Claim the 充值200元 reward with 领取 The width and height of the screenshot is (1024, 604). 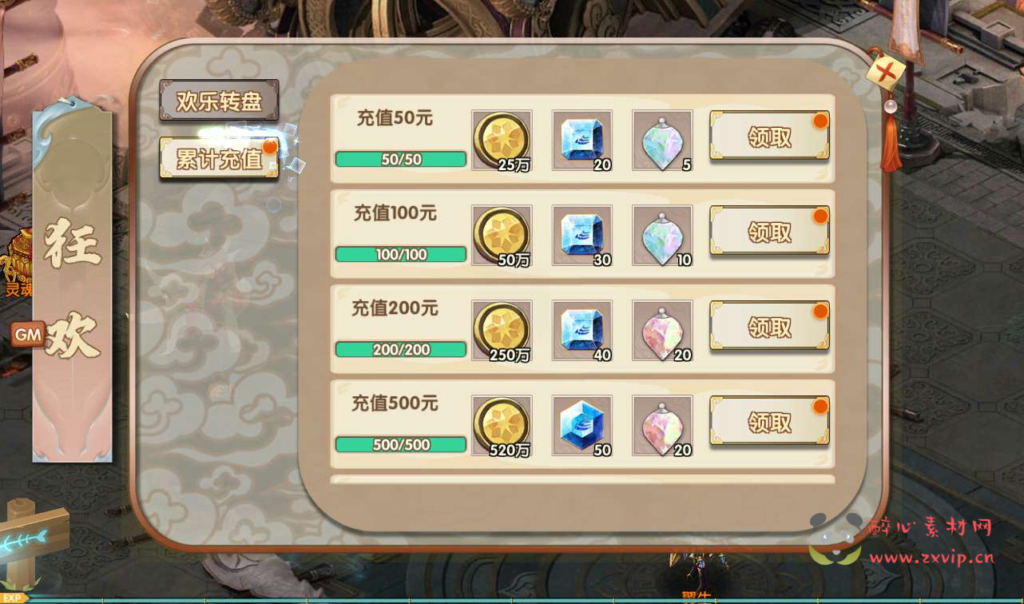769,326
